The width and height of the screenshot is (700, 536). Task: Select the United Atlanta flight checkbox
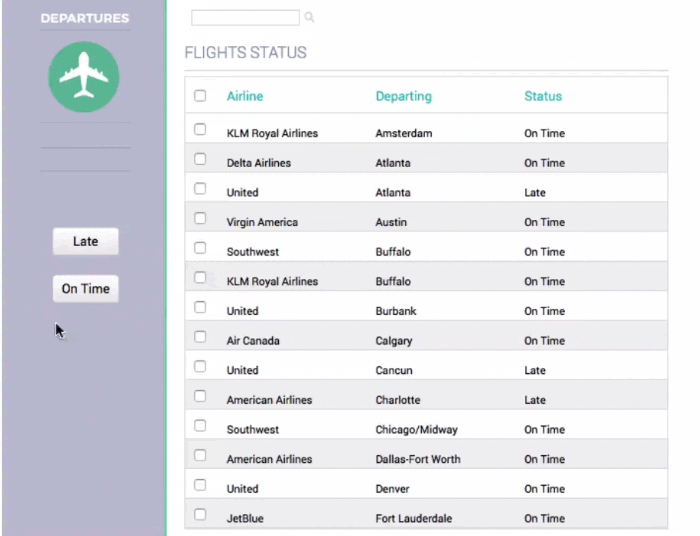(x=200, y=189)
